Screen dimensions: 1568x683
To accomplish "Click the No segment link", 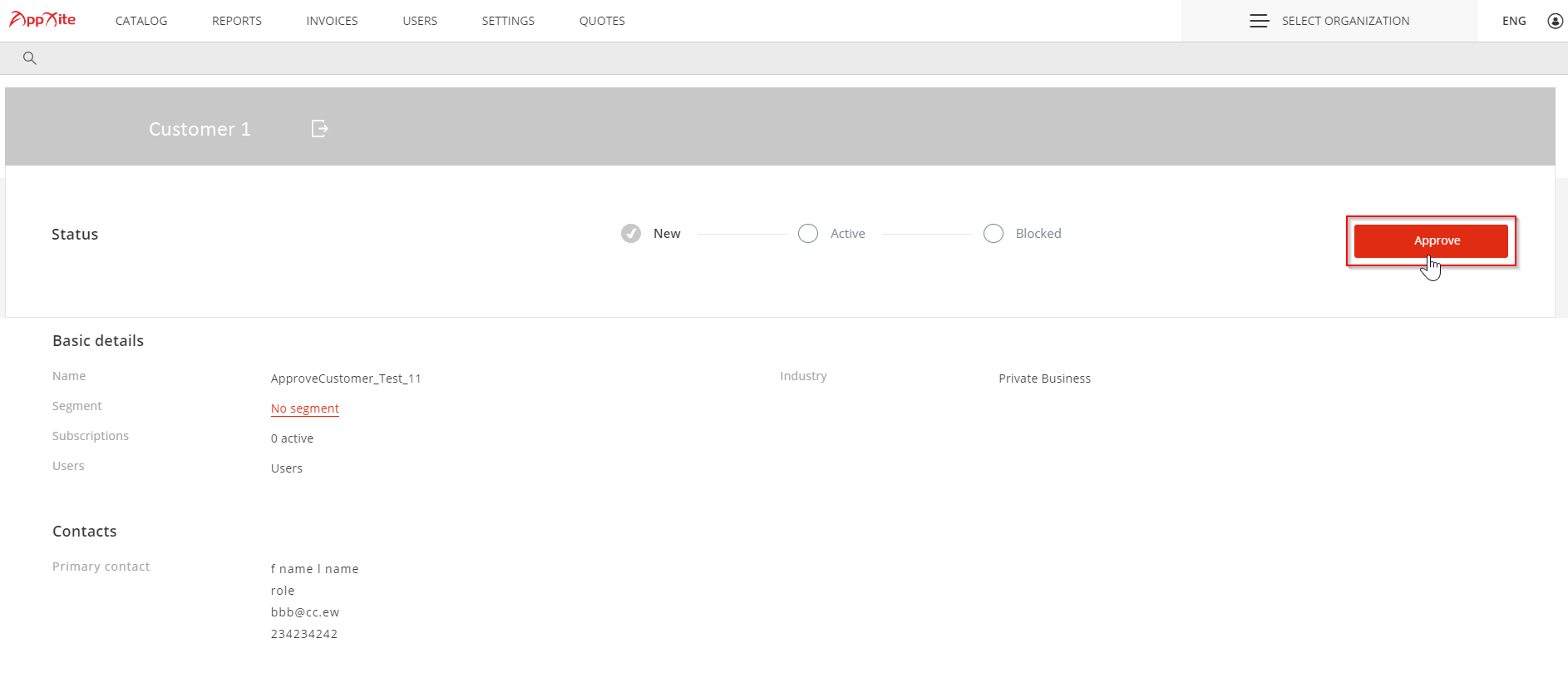I will (305, 408).
